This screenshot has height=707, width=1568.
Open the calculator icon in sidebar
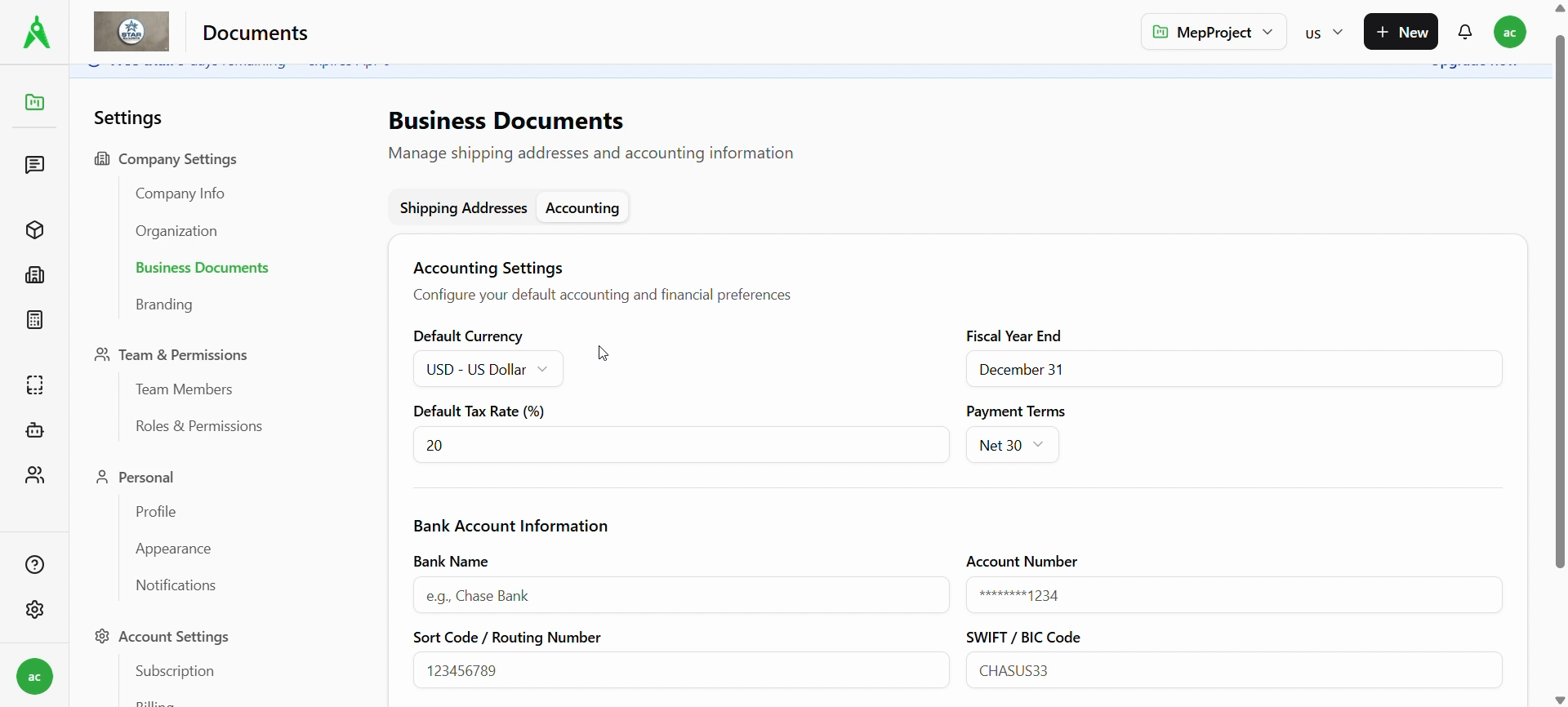tap(34, 320)
